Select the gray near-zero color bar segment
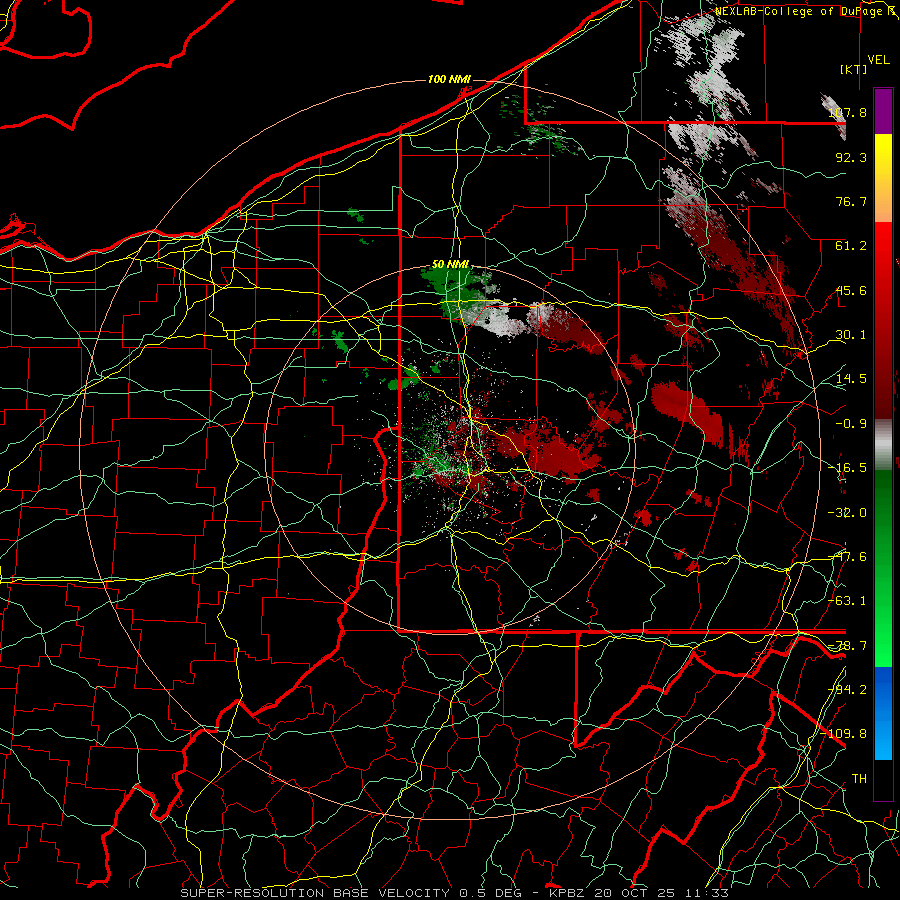The image size is (900, 900). pyautogui.click(x=883, y=442)
